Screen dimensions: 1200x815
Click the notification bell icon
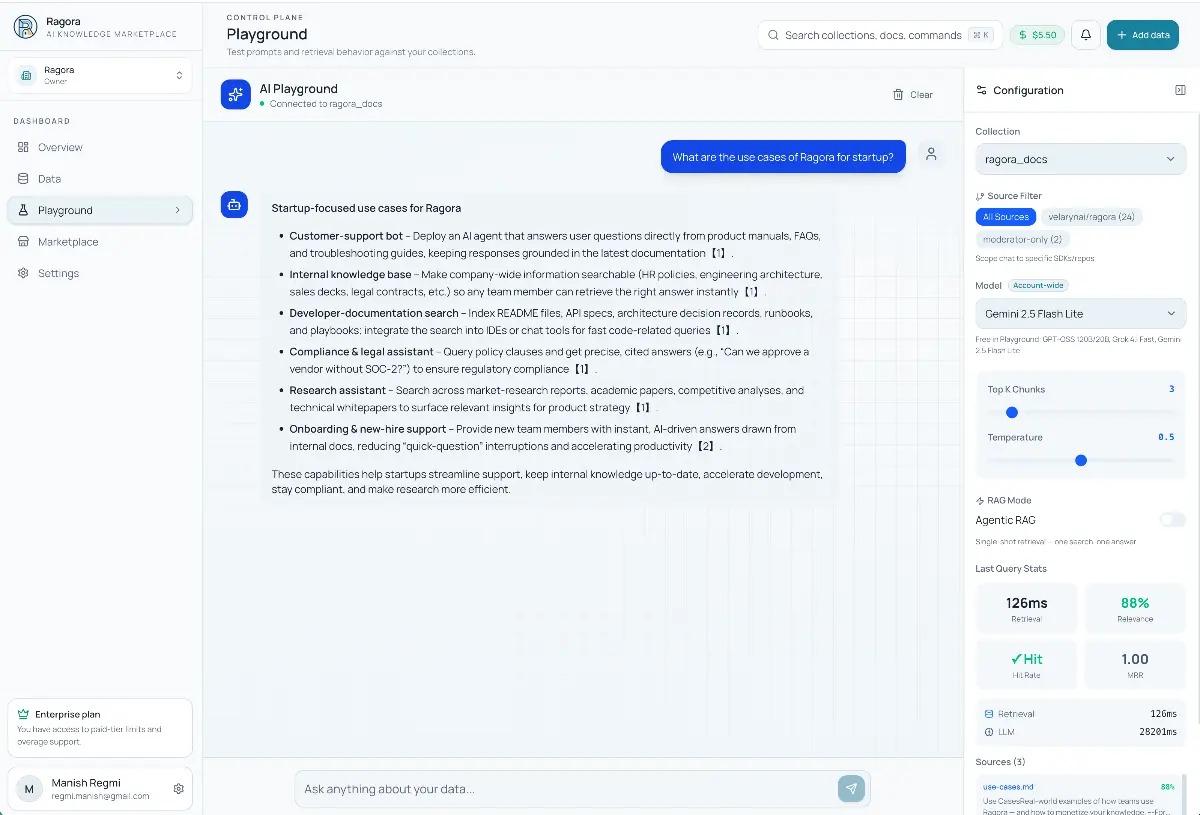(x=1086, y=35)
